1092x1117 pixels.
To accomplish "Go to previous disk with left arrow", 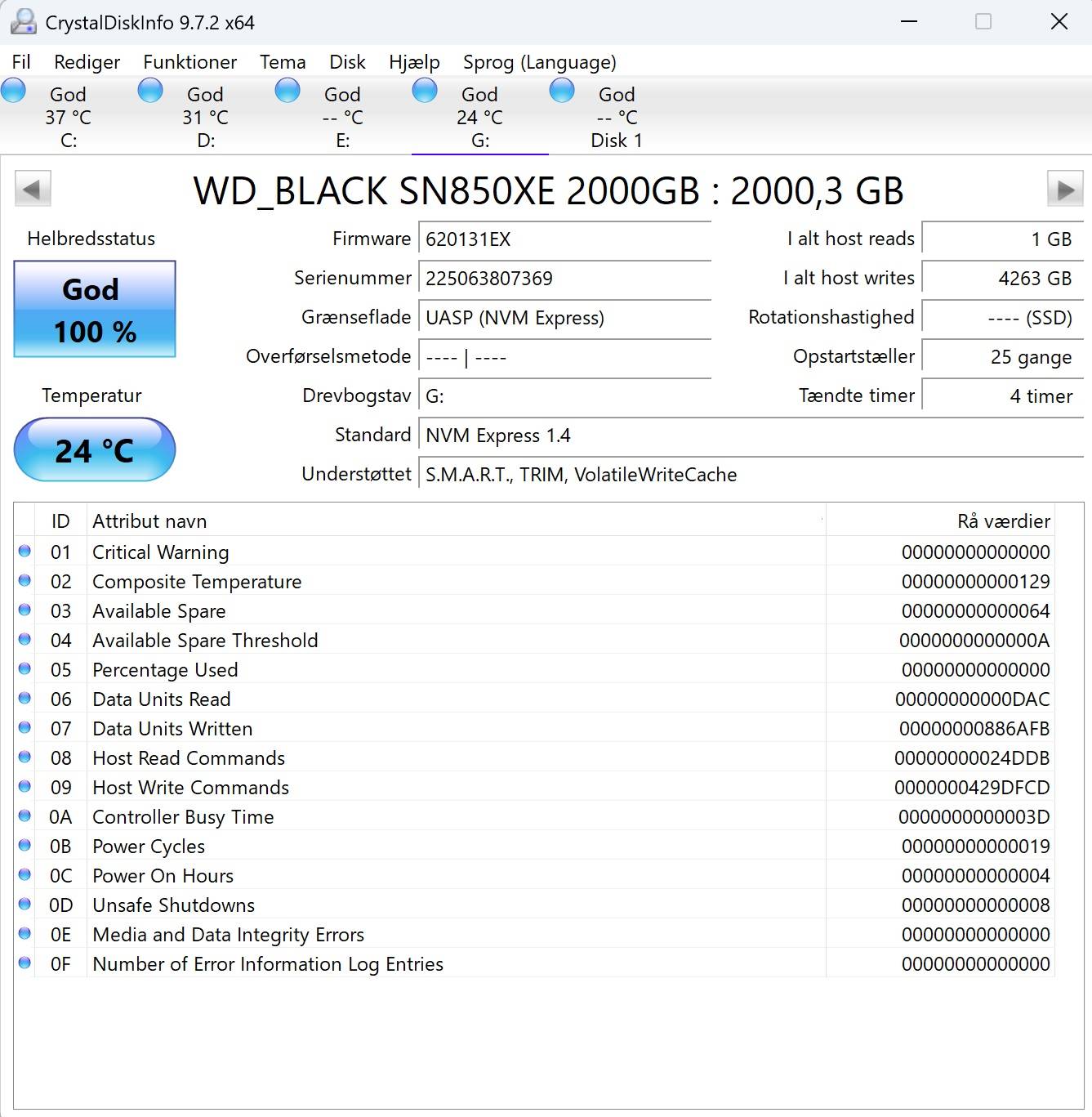I will coord(33,190).
